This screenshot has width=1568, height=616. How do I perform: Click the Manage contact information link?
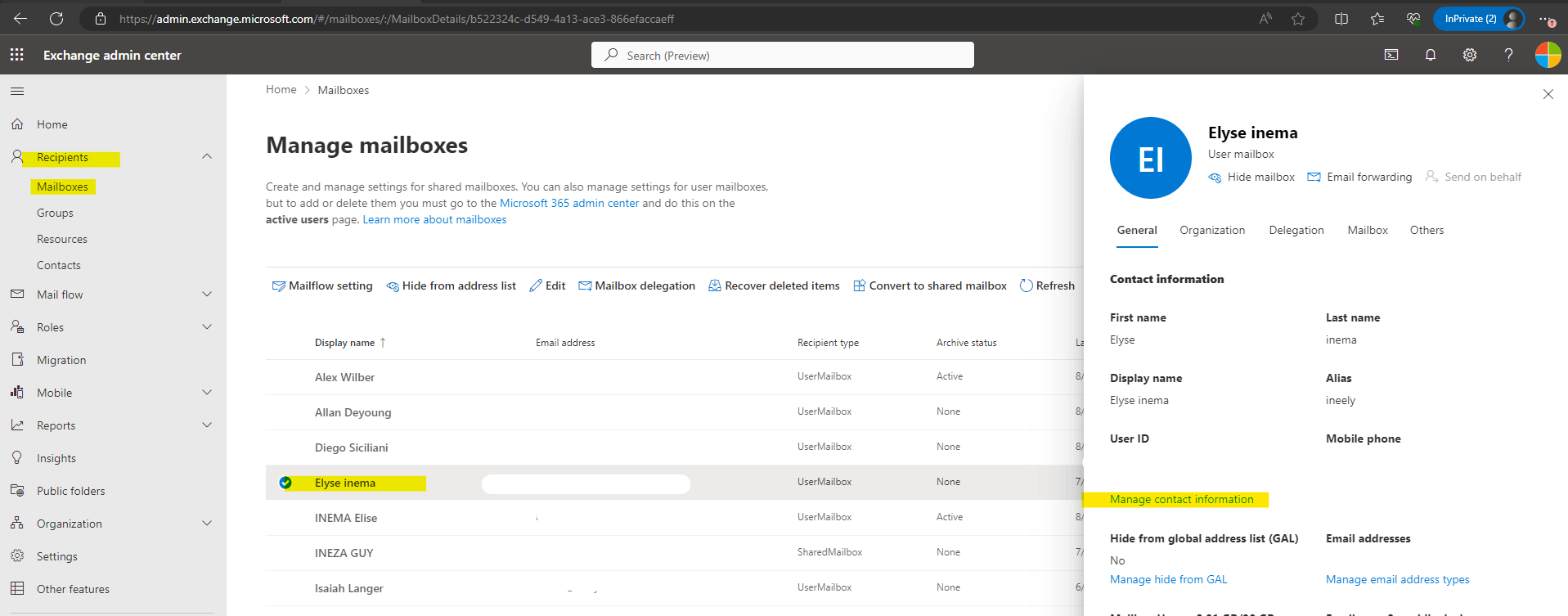click(1181, 499)
